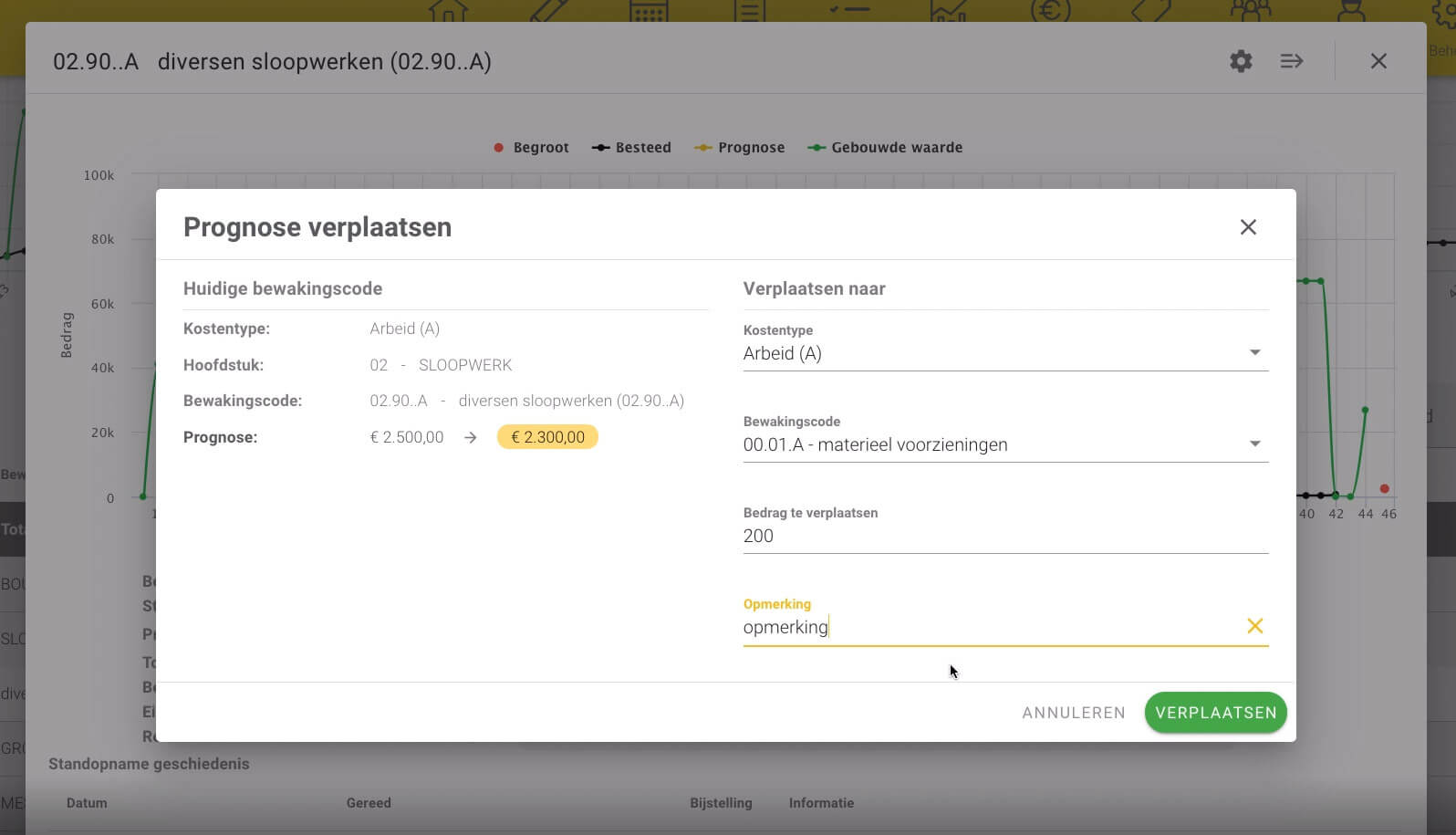Image resolution: width=1456 pixels, height=835 pixels.
Task: Close the Prognose verplaatsen dialog
Action: [x=1248, y=227]
